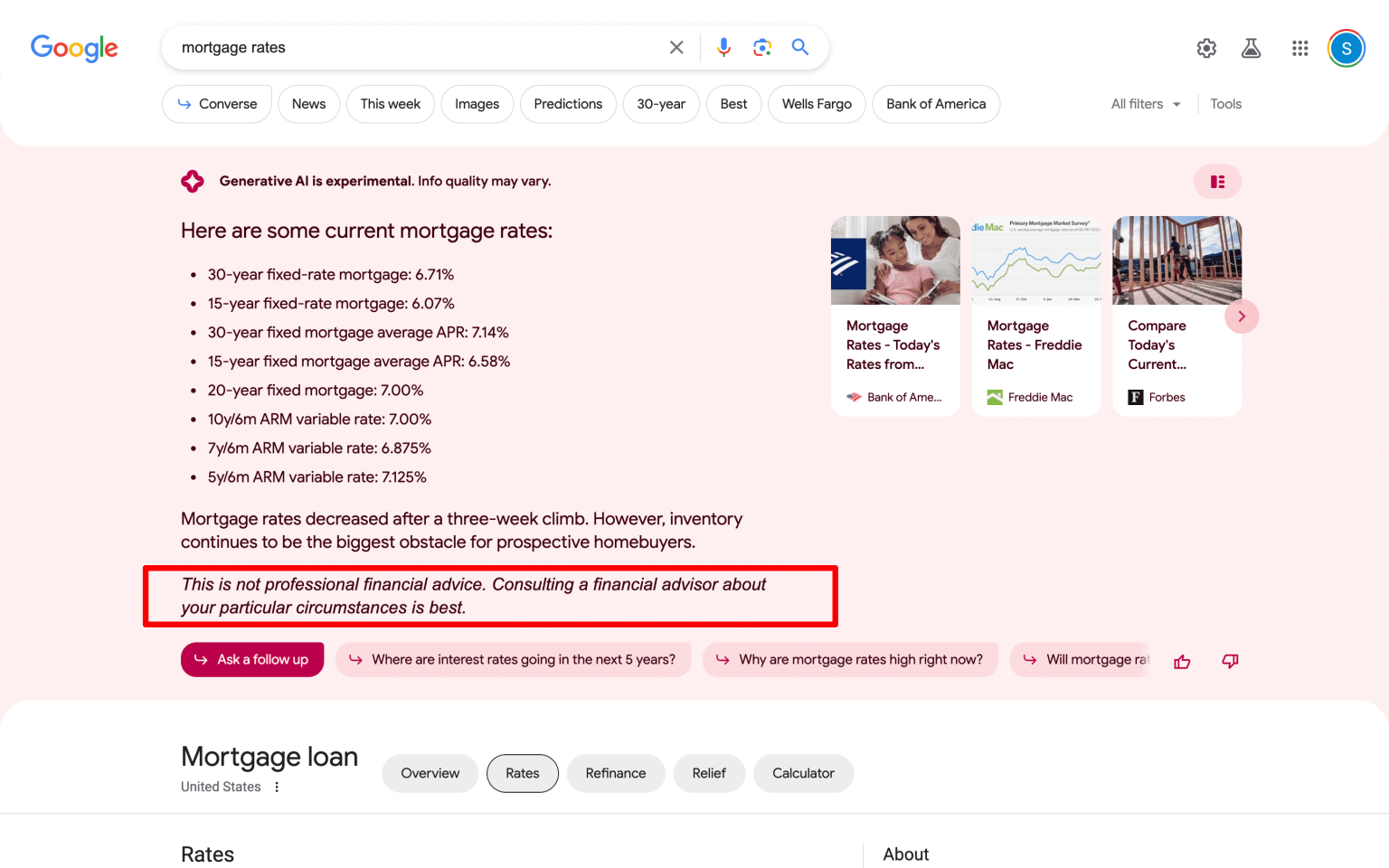This screenshot has height=868, width=1389.
Task: Clear the search query with the X
Action: (676, 47)
